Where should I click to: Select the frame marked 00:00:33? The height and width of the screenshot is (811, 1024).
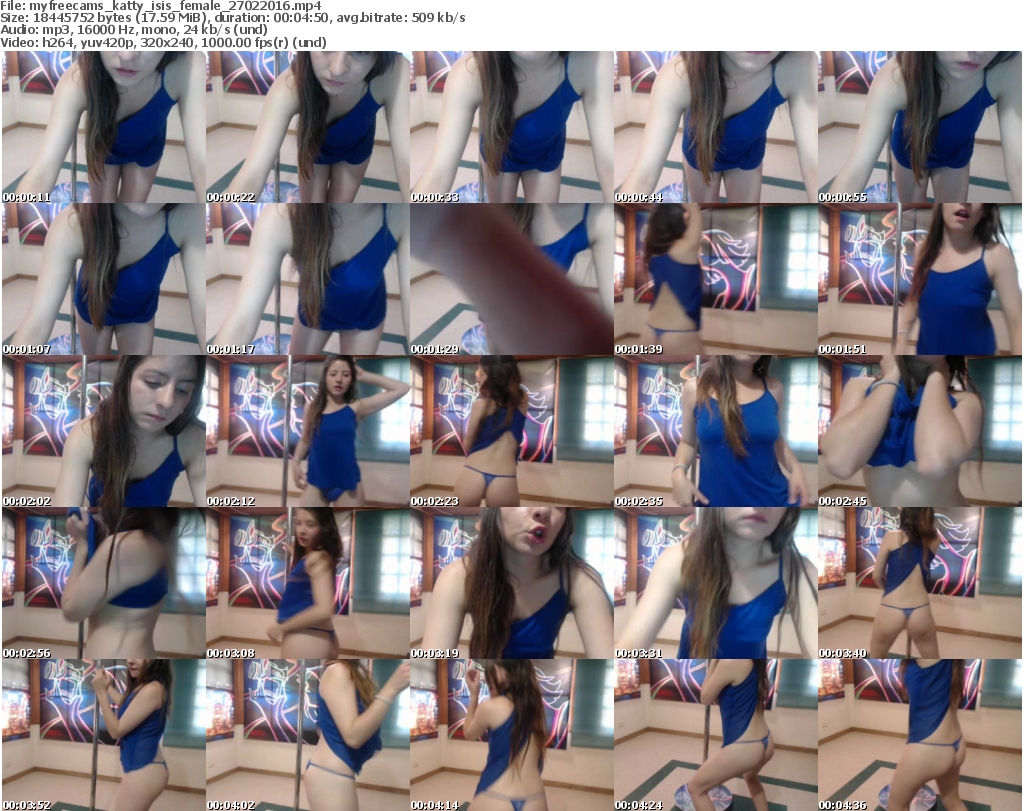tap(511, 127)
